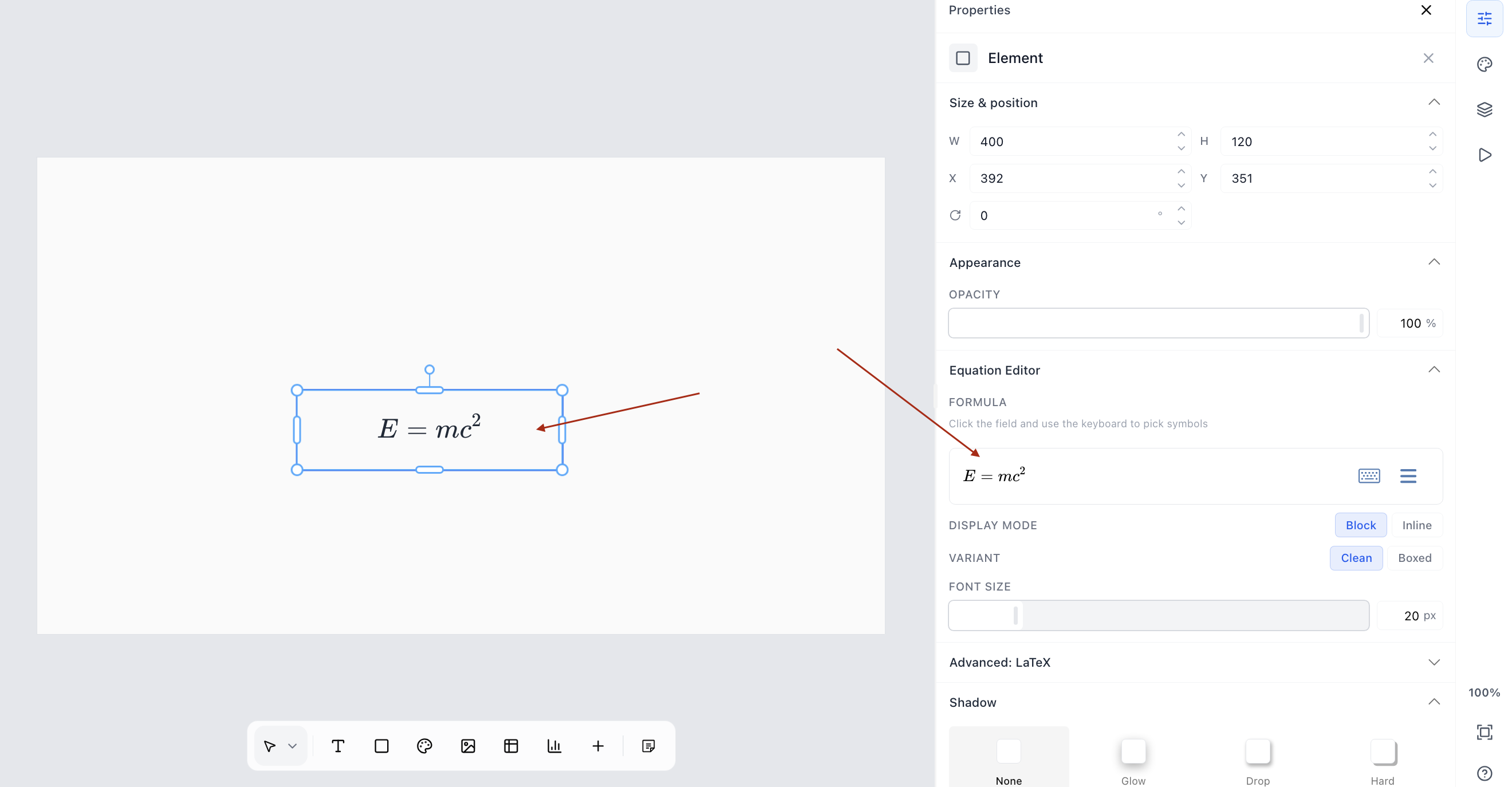This screenshot has height=787, width=1512.
Task: Insert a chart with the bar chart tool
Action: point(554,746)
